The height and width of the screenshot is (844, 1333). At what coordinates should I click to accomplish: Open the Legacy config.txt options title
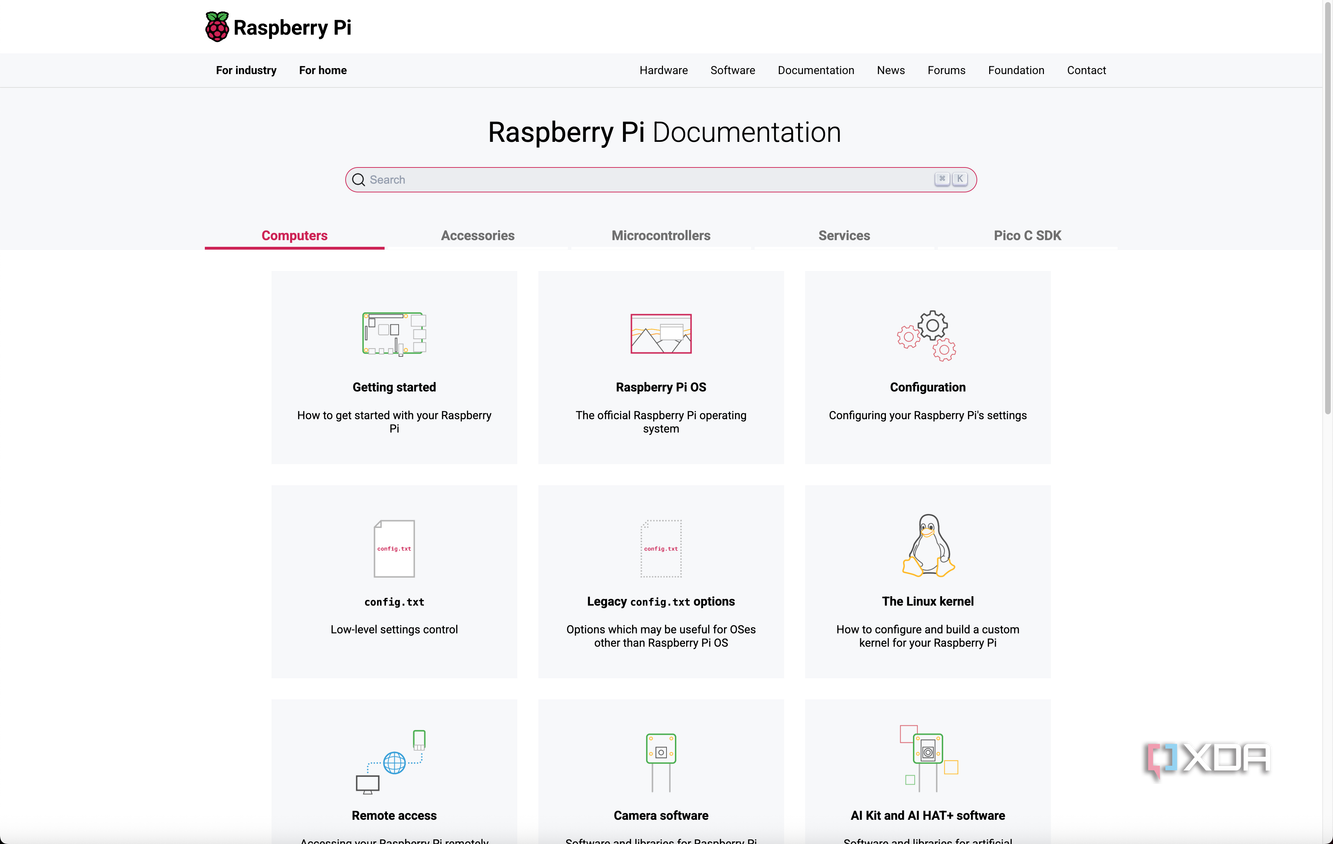[661, 602]
